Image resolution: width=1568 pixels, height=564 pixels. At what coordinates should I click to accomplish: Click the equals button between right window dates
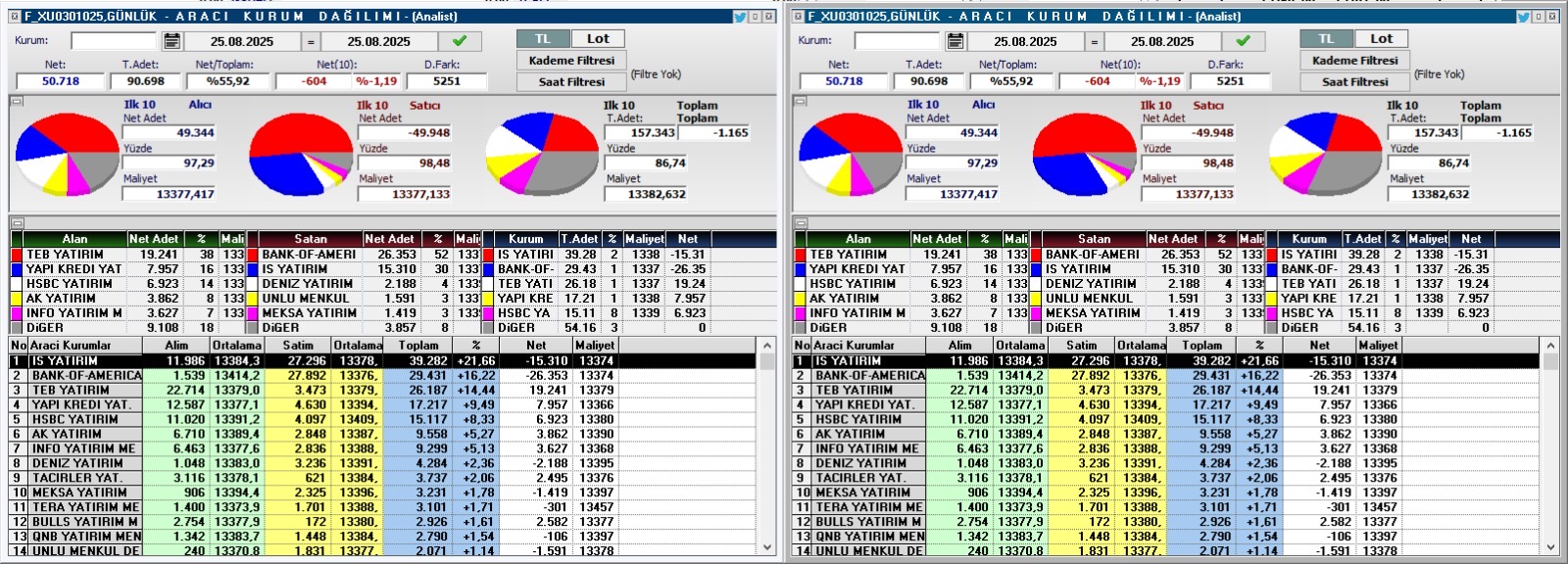(x=1095, y=41)
